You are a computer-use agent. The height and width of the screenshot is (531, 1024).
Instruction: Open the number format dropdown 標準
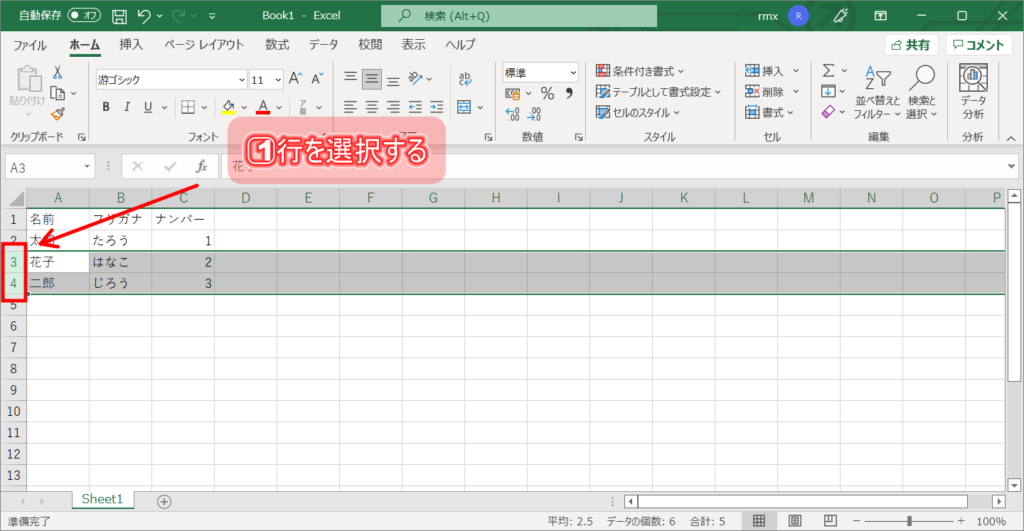540,72
